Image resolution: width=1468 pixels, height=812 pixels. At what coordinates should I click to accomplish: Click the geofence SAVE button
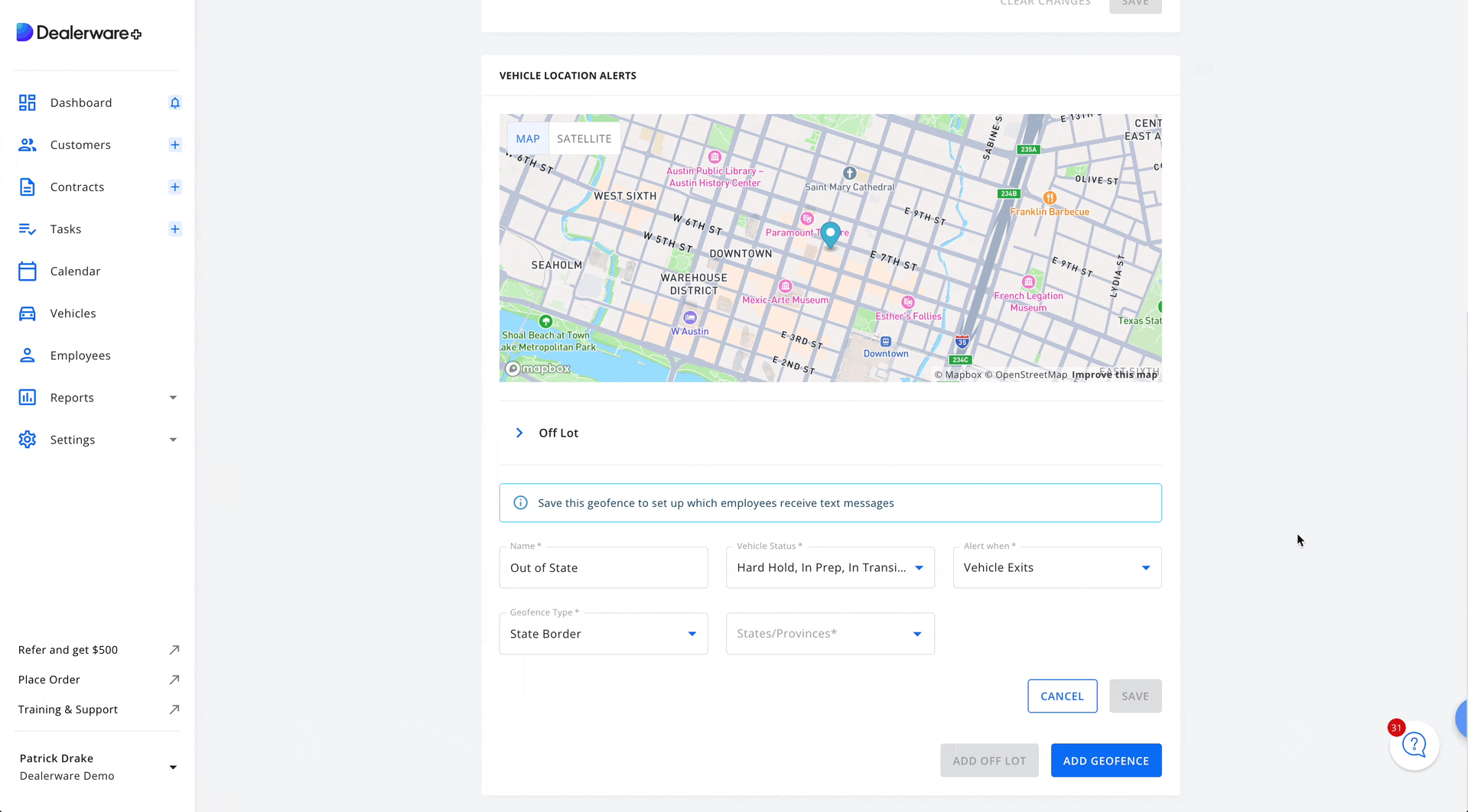click(1135, 696)
